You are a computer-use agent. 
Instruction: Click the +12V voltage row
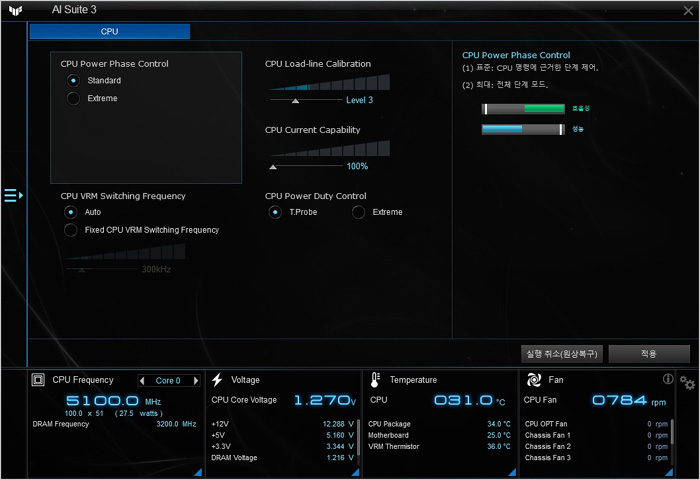pyautogui.click(x=283, y=424)
